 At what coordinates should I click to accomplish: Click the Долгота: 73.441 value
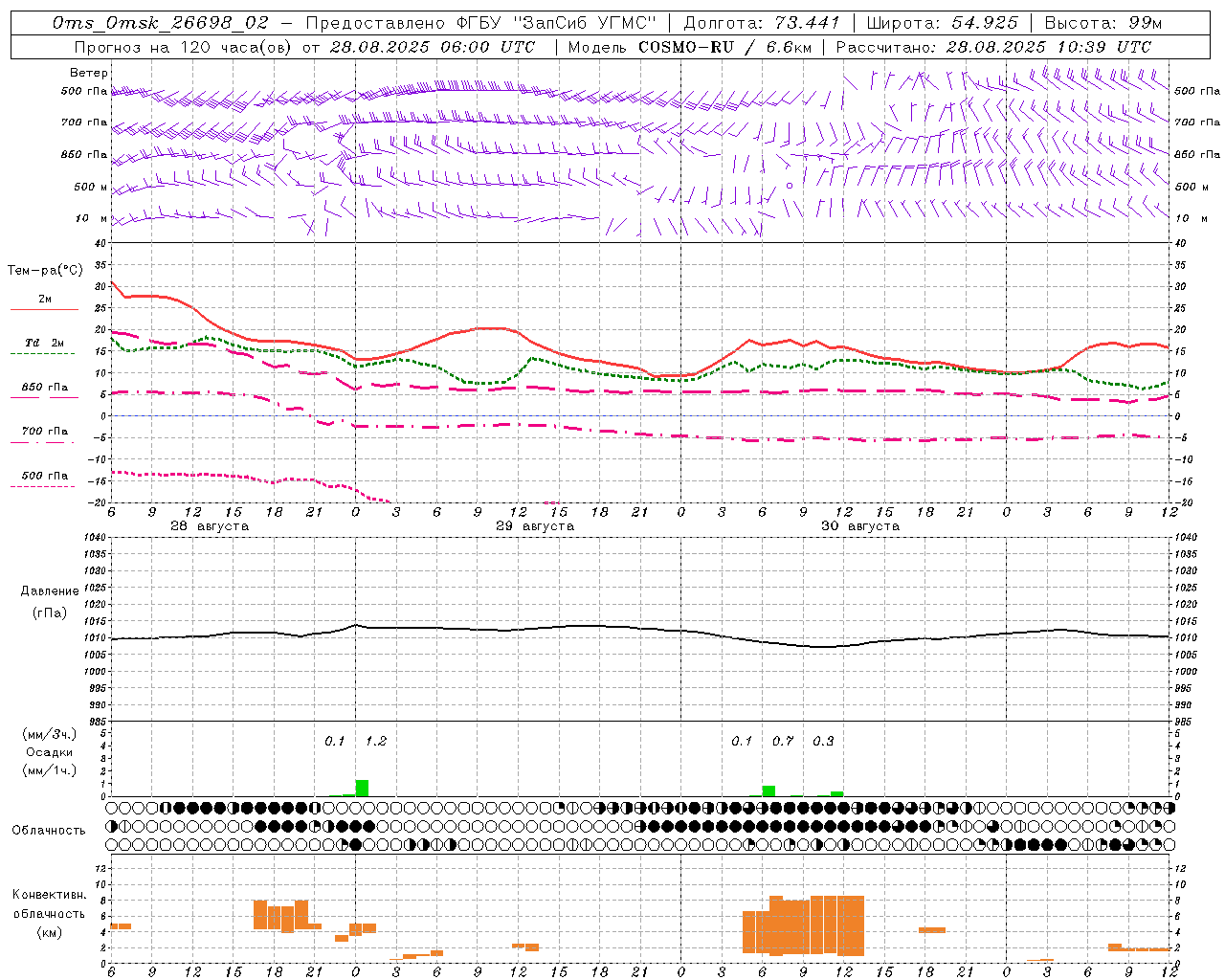(761, 22)
